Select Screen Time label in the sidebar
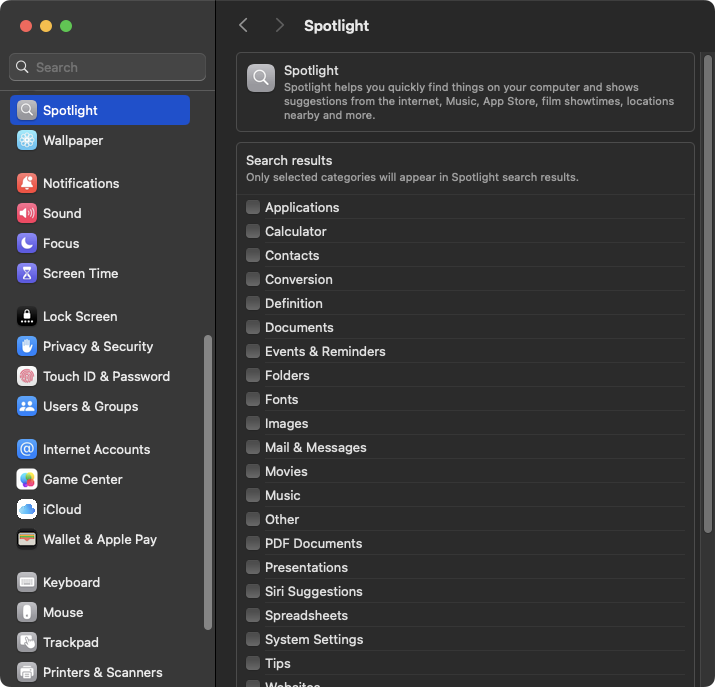 81,274
